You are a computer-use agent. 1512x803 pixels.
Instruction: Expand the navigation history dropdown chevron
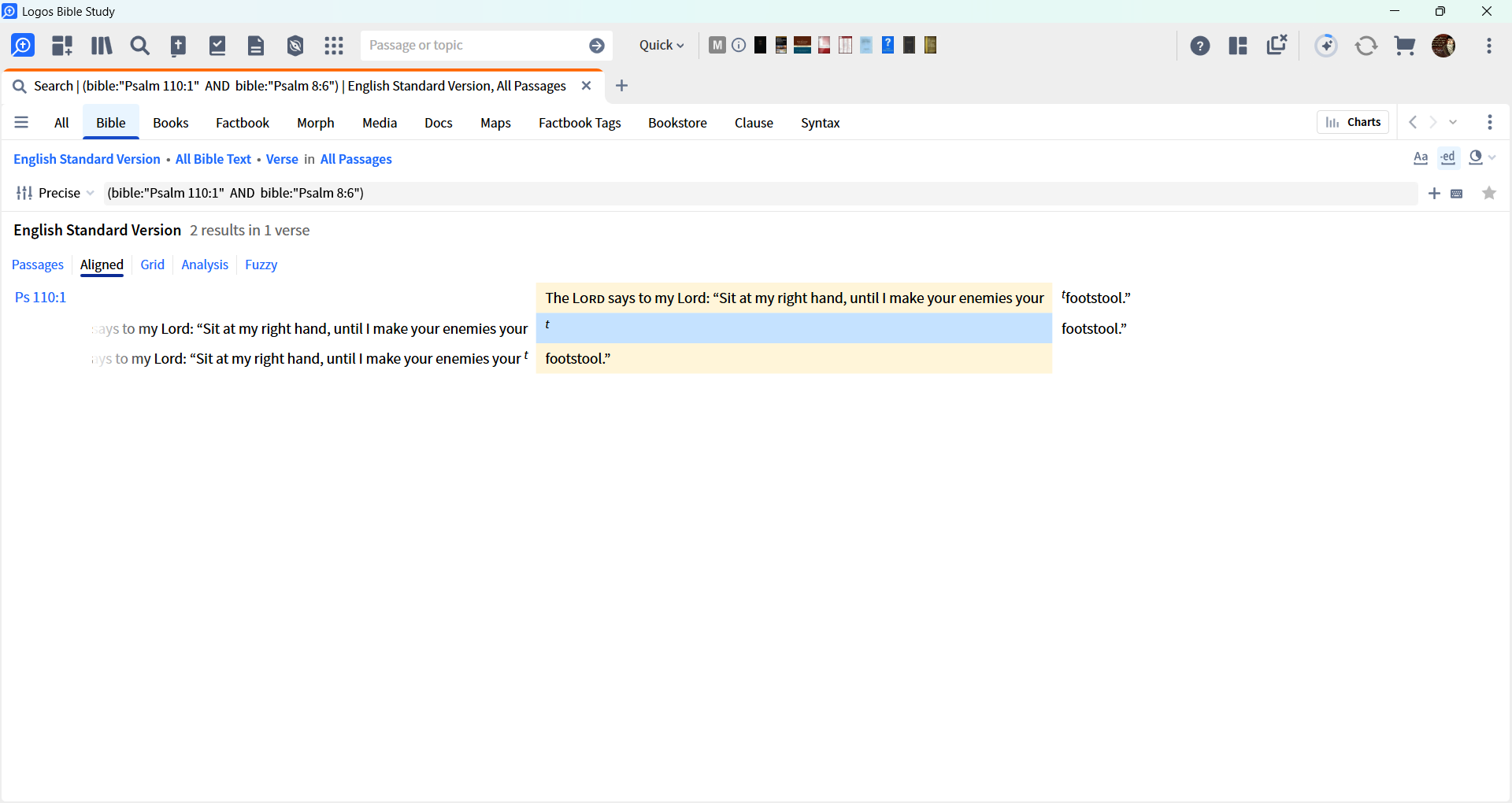[1454, 122]
